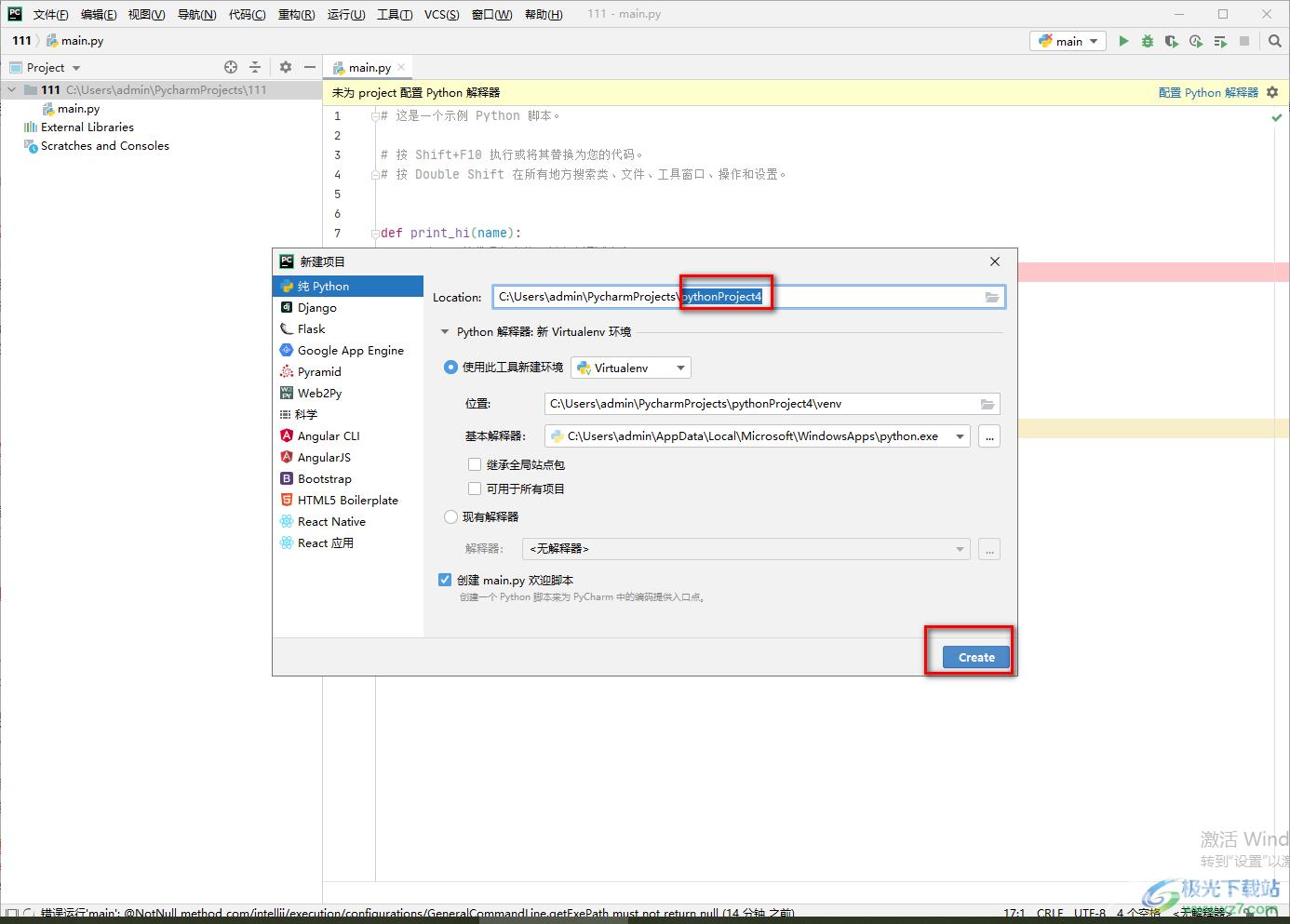Select Google App Engine project type

coord(348,351)
